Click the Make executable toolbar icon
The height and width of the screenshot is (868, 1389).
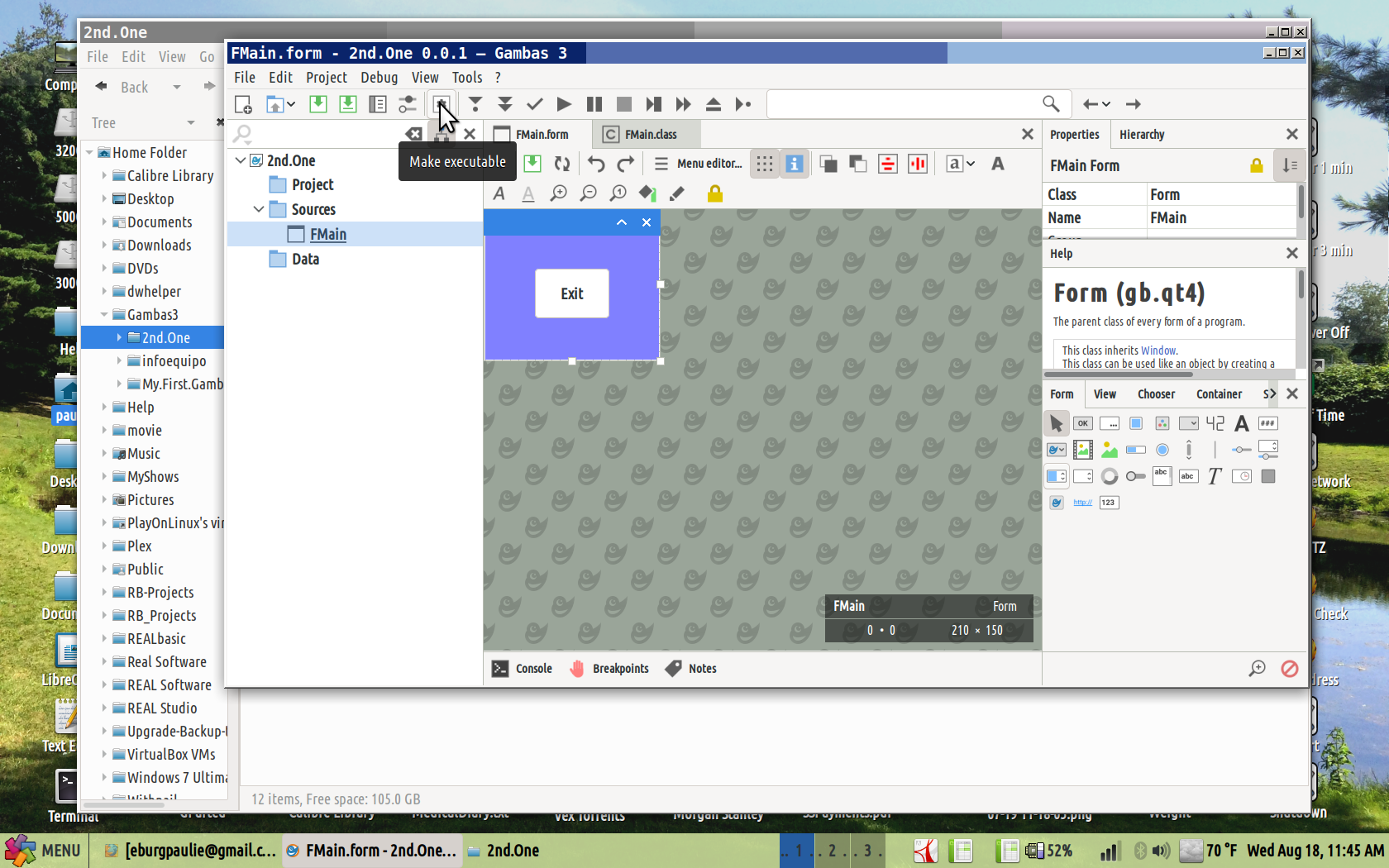pyautogui.click(x=442, y=104)
